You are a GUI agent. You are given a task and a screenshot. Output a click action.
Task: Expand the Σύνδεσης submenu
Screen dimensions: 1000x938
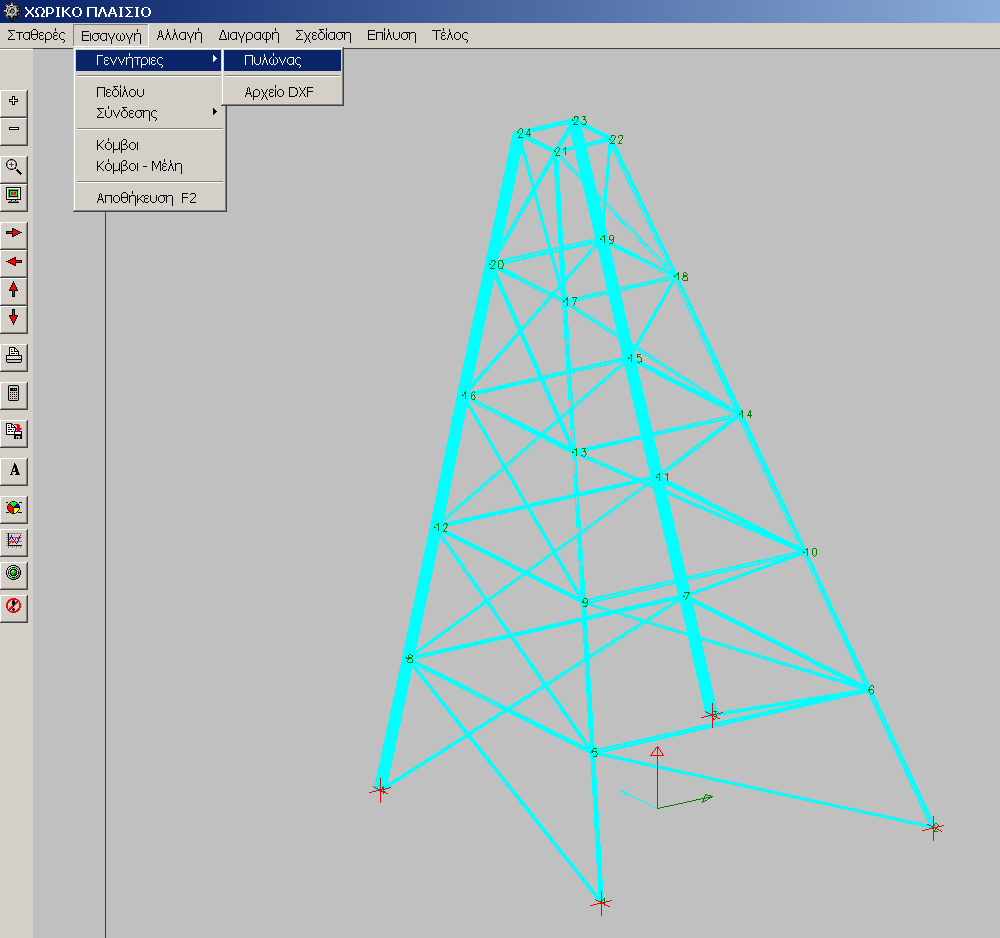pos(149,114)
